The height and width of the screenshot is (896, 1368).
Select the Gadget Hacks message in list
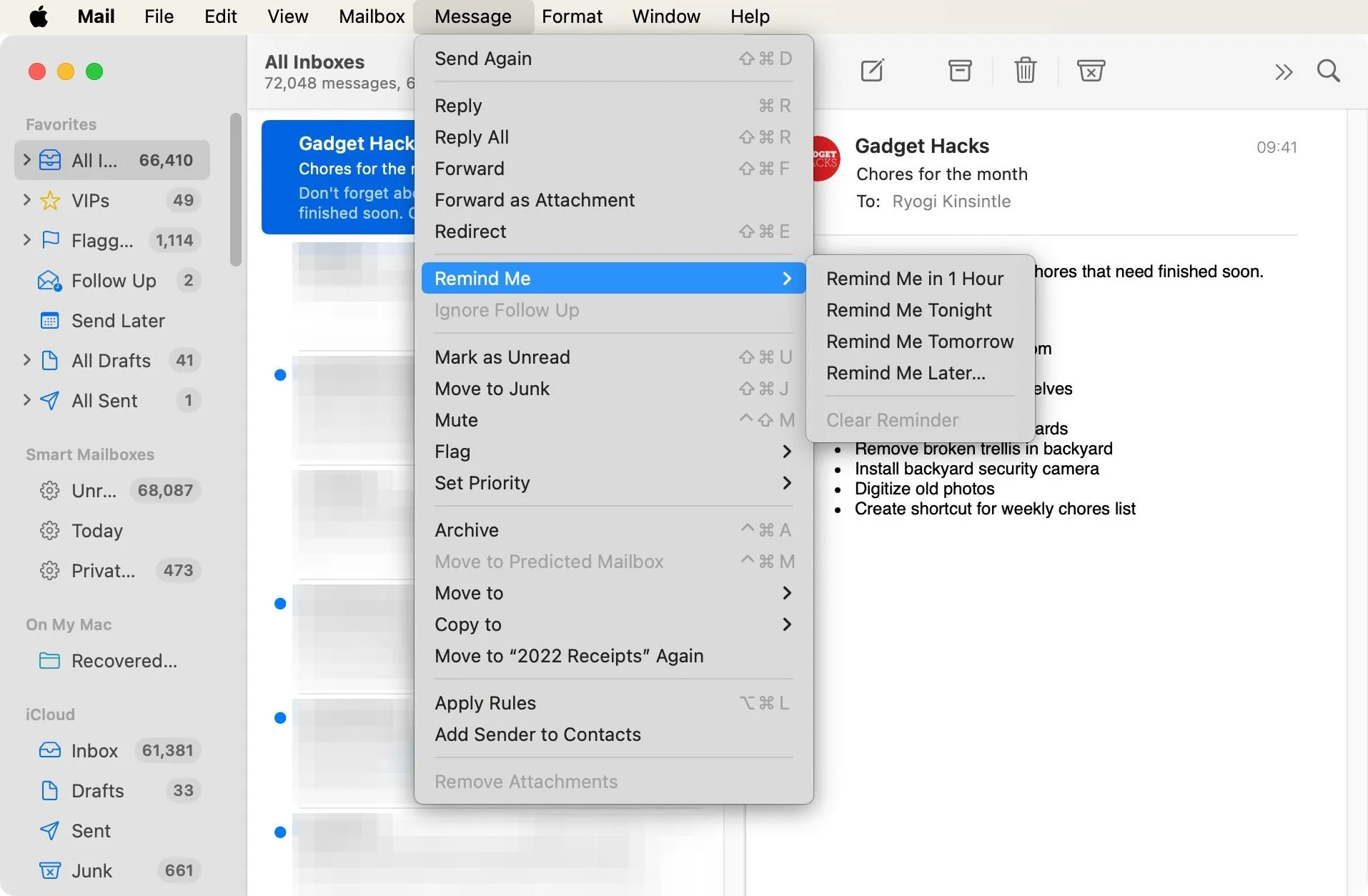(339, 177)
